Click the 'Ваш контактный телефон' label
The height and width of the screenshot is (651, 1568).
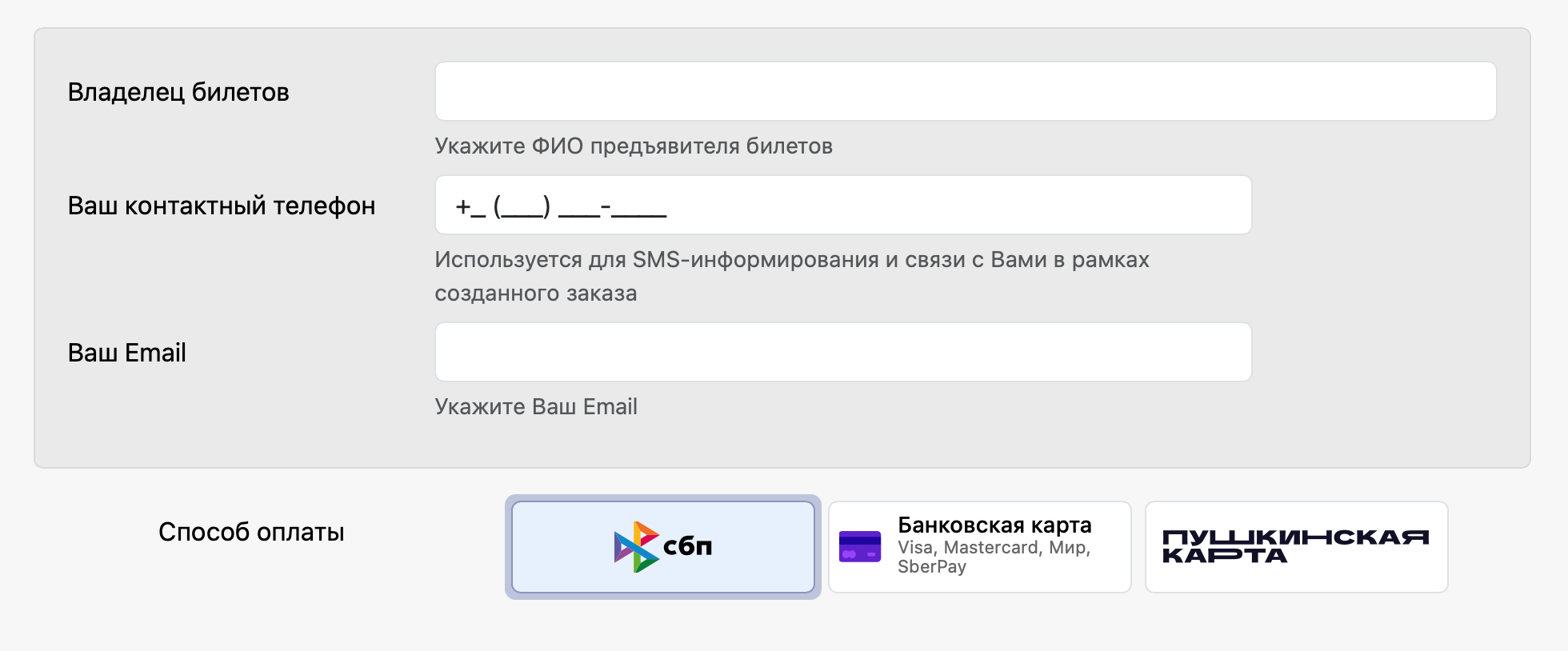(x=222, y=206)
